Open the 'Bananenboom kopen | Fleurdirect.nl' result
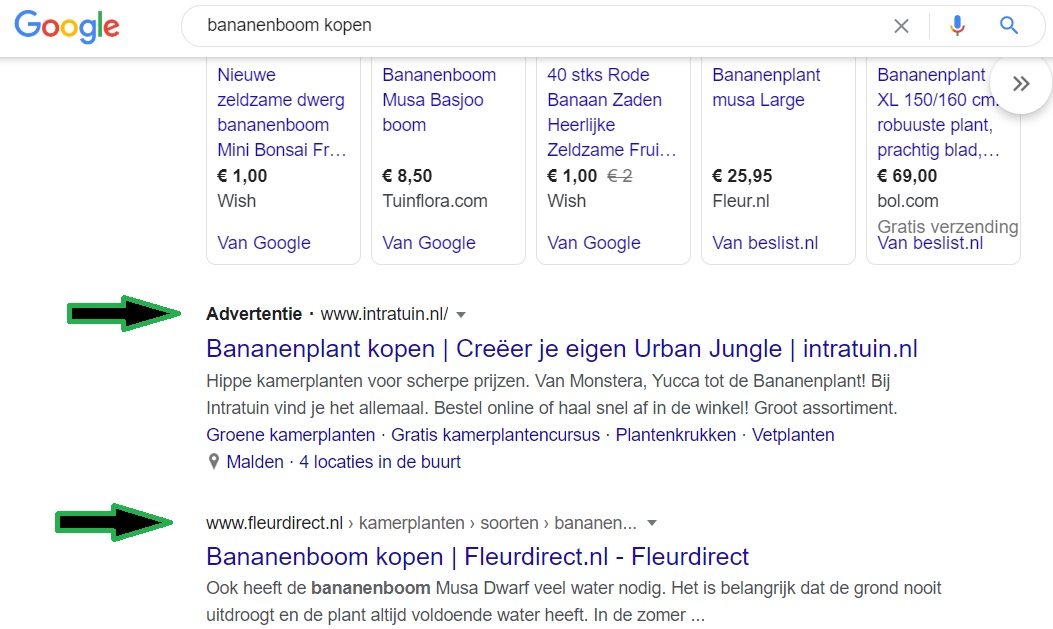 tap(477, 556)
